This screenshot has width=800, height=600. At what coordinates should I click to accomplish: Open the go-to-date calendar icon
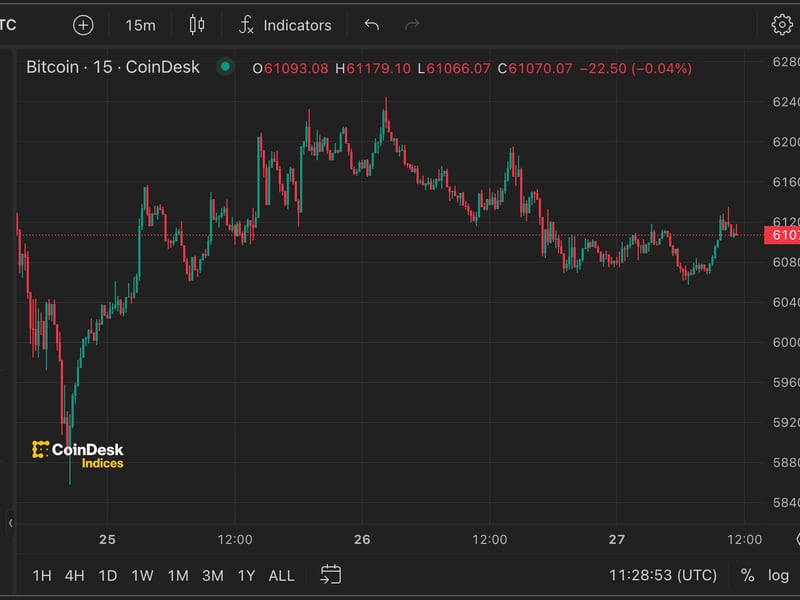[331, 574]
